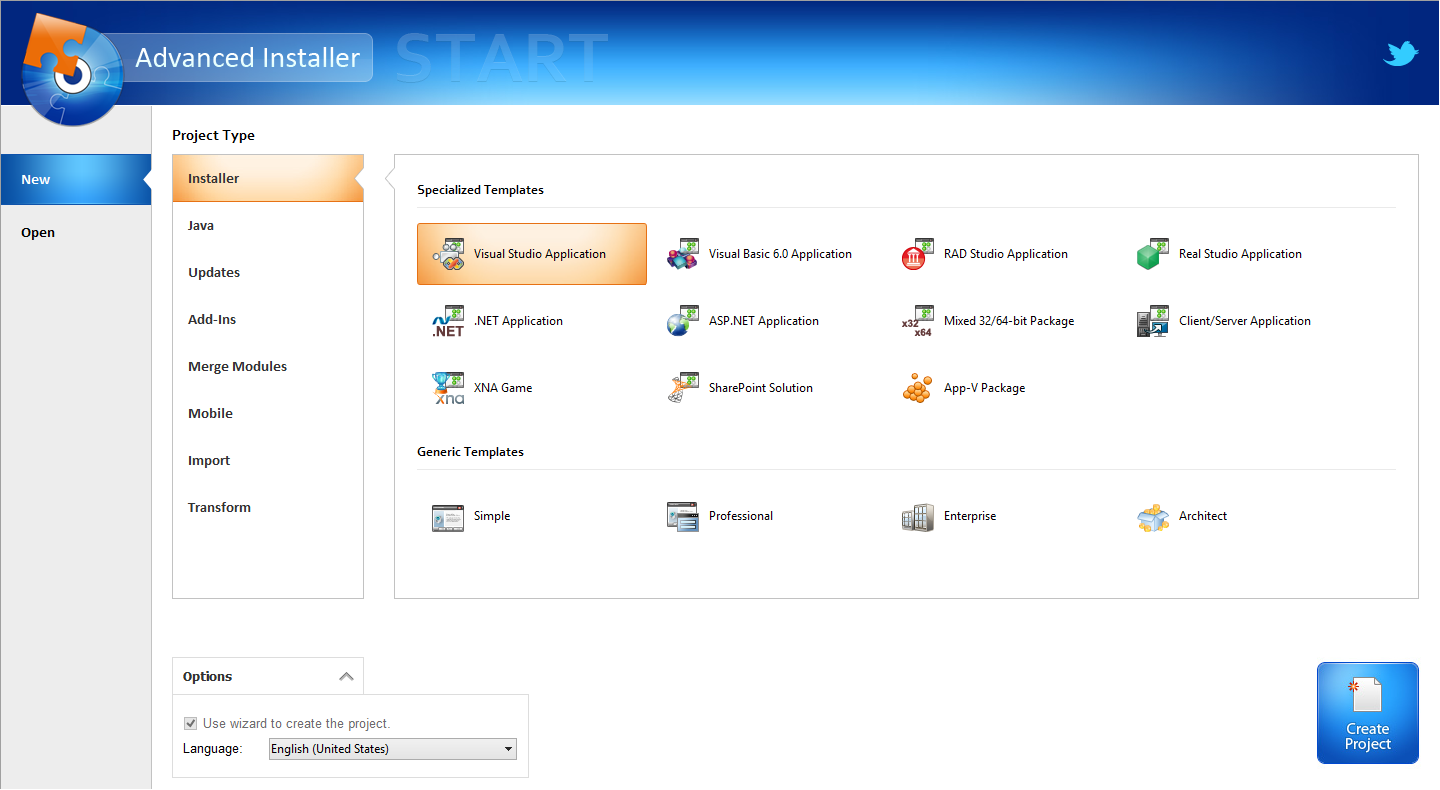
Task: Select the SharePoint Solution template icon
Action: pos(683,389)
